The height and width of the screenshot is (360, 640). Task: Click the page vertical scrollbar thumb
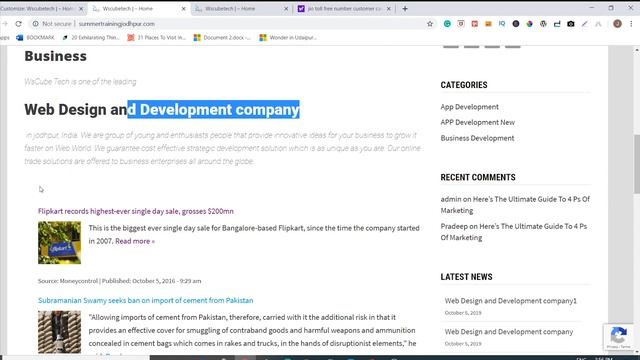[636, 164]
